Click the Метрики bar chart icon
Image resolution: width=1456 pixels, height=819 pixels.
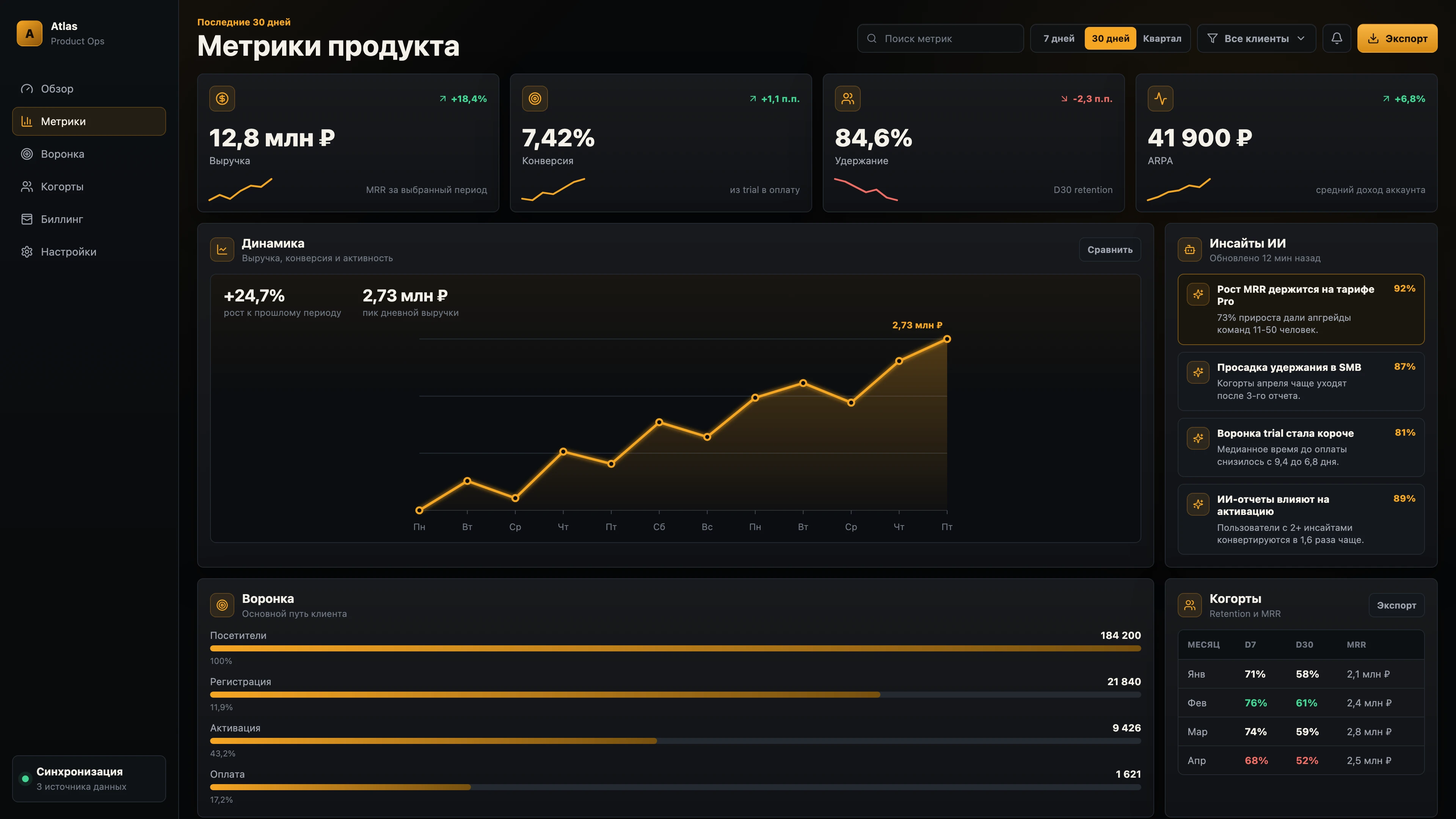(27, 121)
